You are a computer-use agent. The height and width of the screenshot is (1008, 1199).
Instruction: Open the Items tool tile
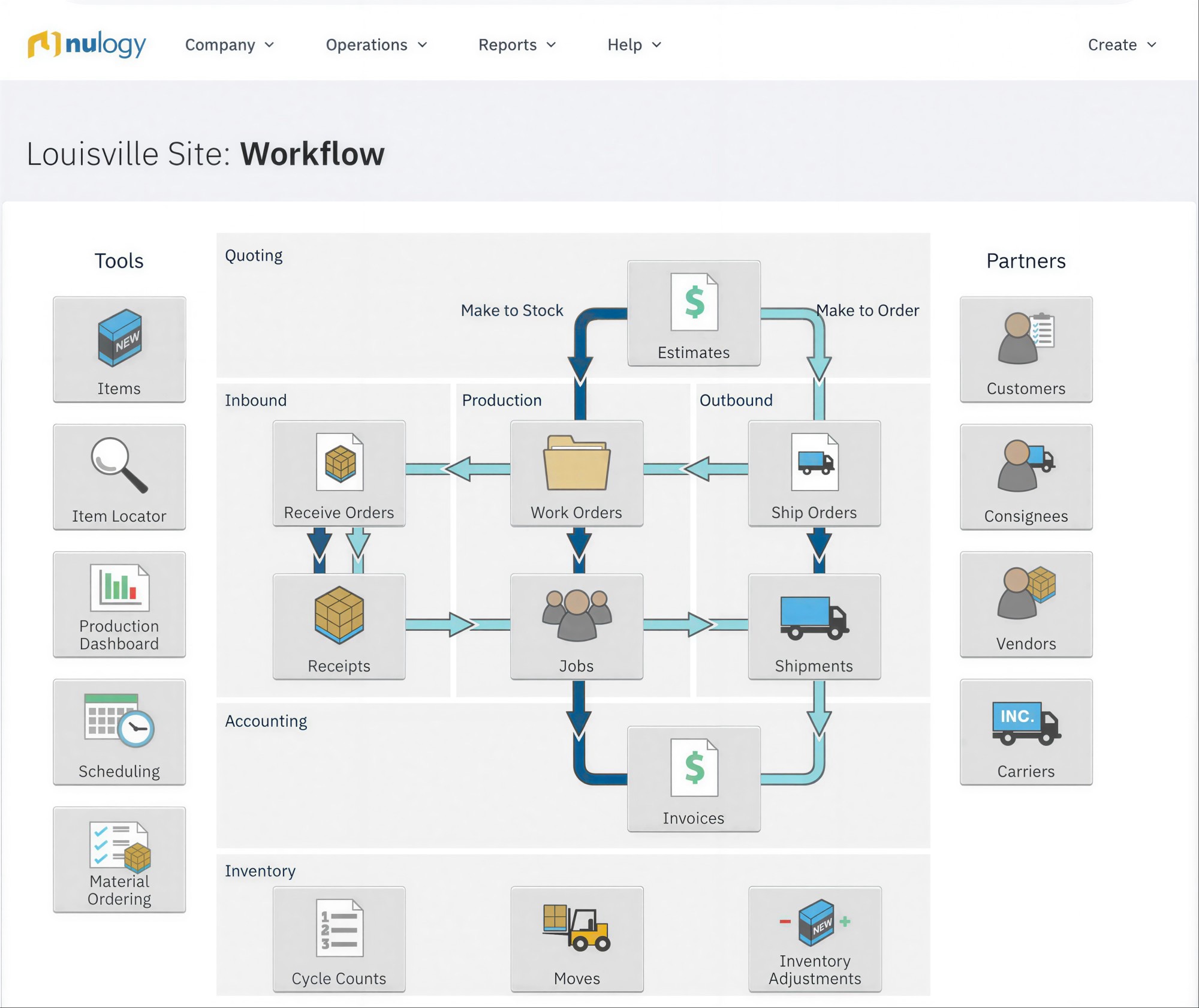[x=119, y=350]
